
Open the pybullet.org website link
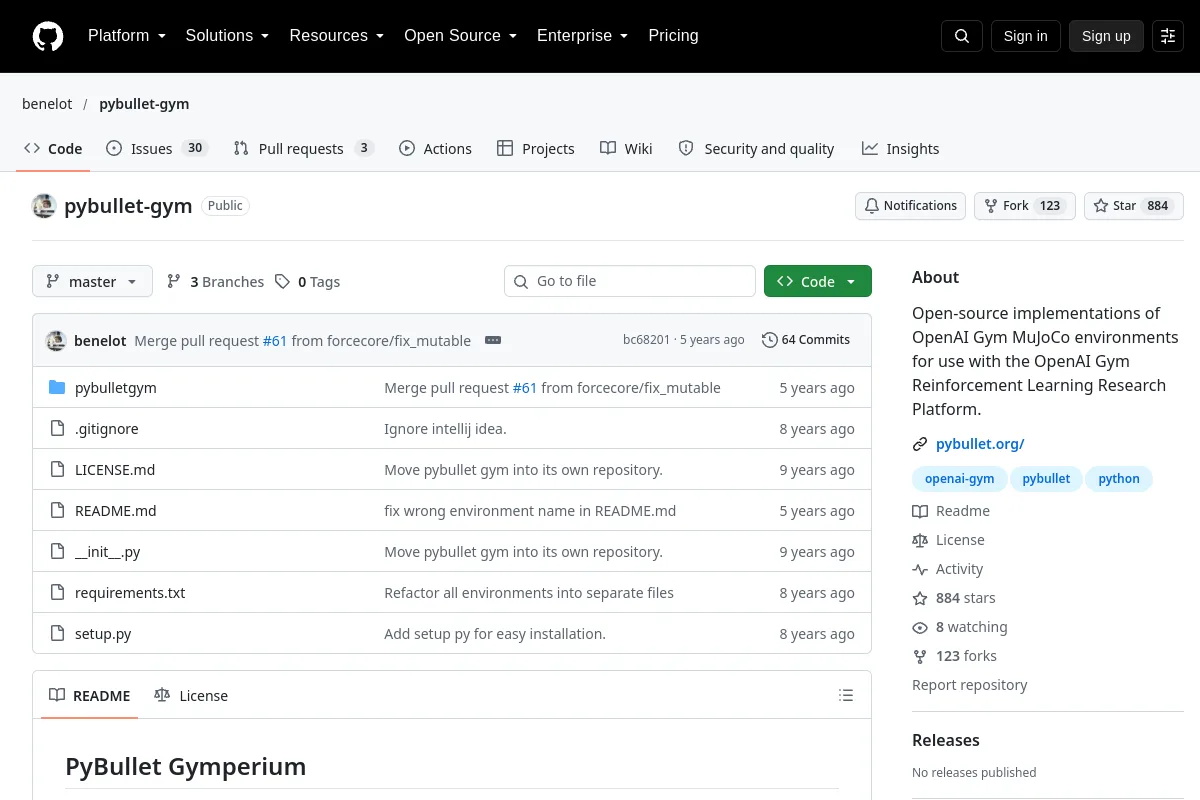[980, 444]
